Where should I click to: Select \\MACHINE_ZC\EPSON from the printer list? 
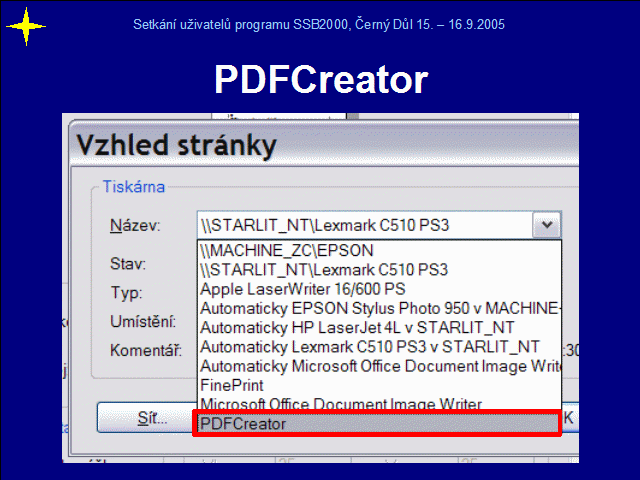[x=379, y=250]
